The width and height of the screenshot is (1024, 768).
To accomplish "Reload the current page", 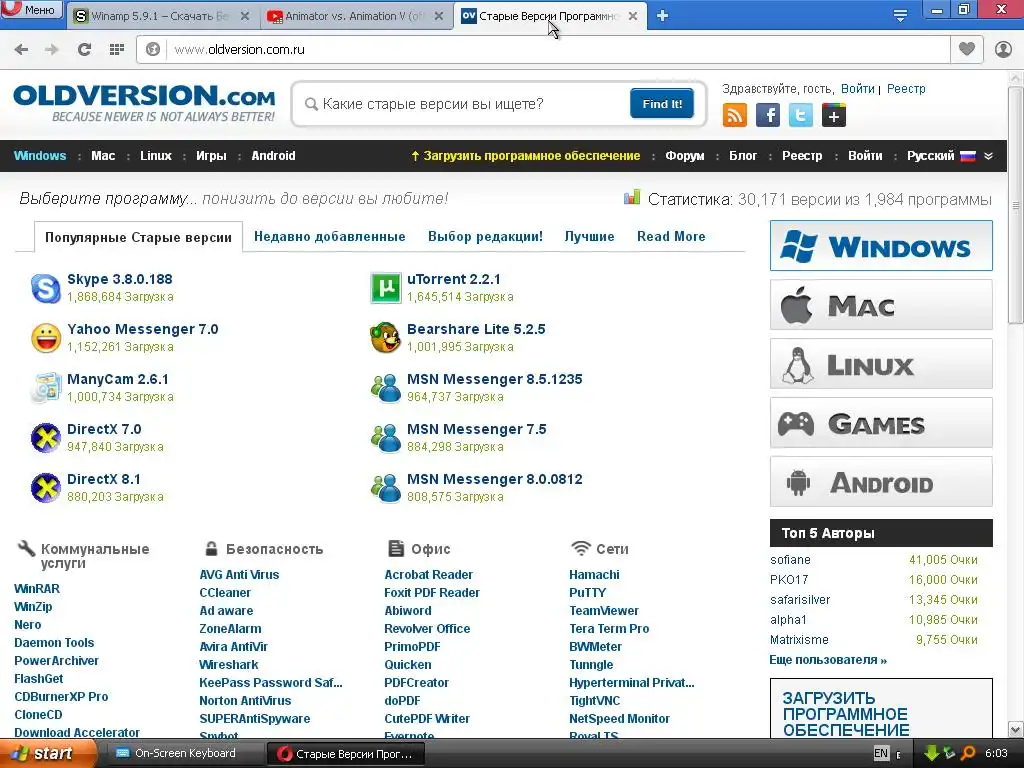I will tap(84, 50).
